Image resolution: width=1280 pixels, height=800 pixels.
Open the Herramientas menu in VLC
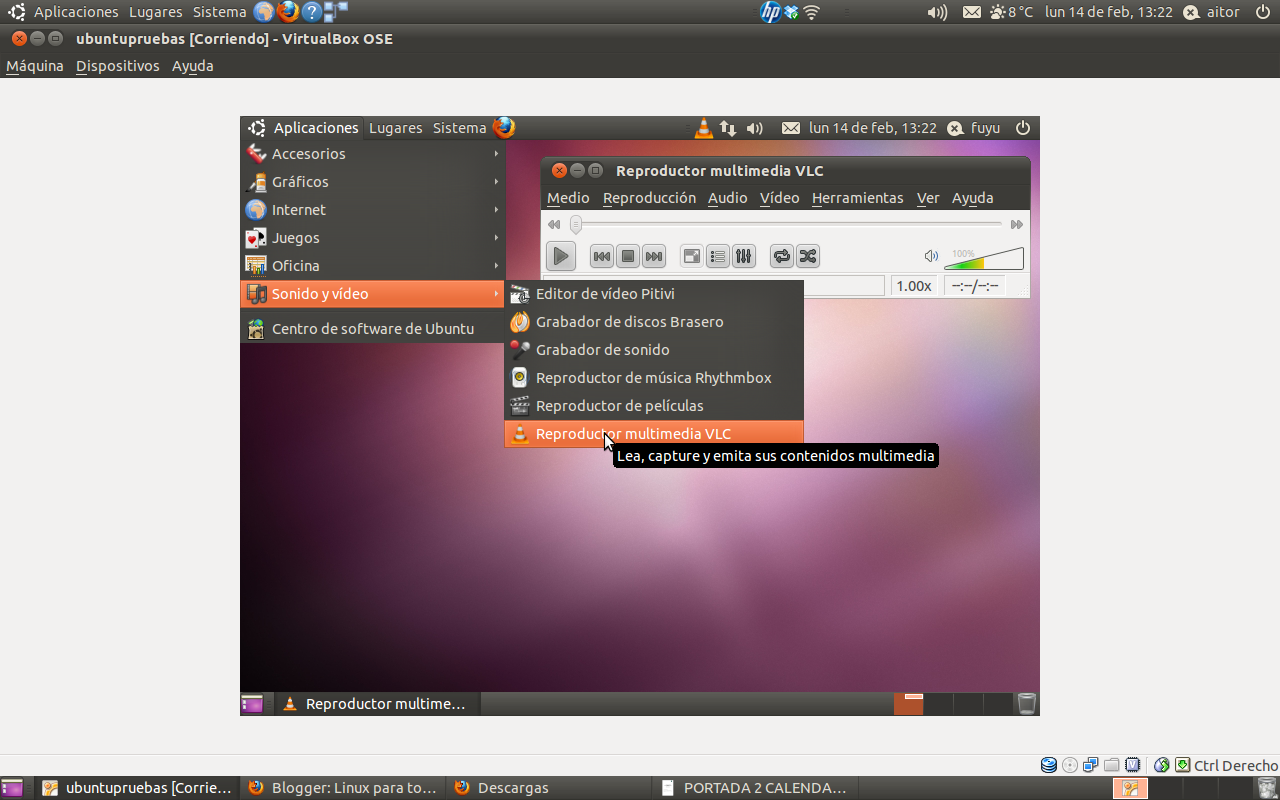(857, 198)
